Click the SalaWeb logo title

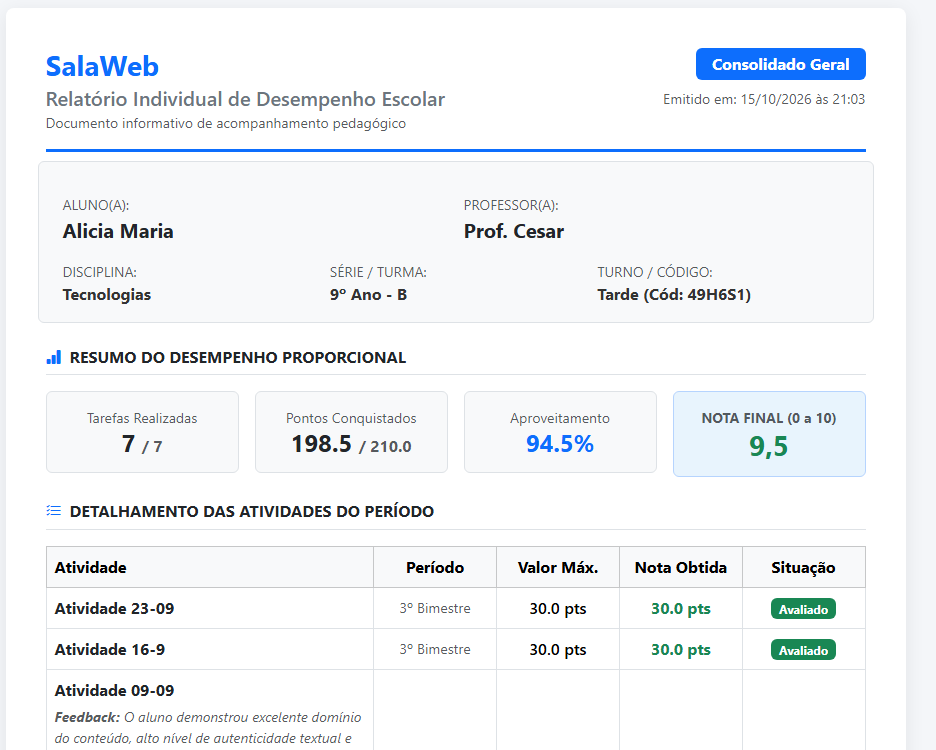tap(102, 66)
